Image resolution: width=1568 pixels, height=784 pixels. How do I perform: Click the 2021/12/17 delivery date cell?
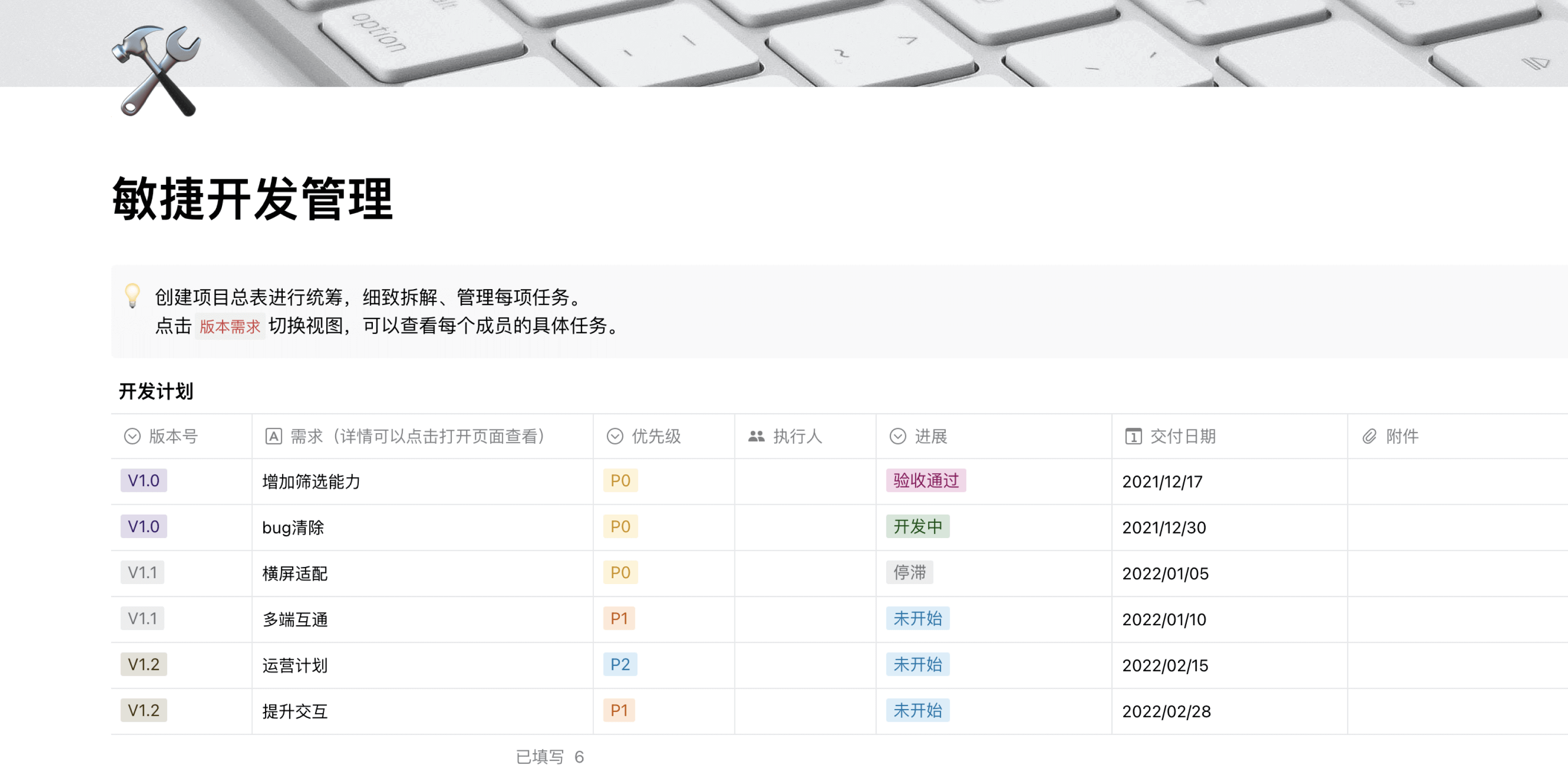click(1163, 482)
